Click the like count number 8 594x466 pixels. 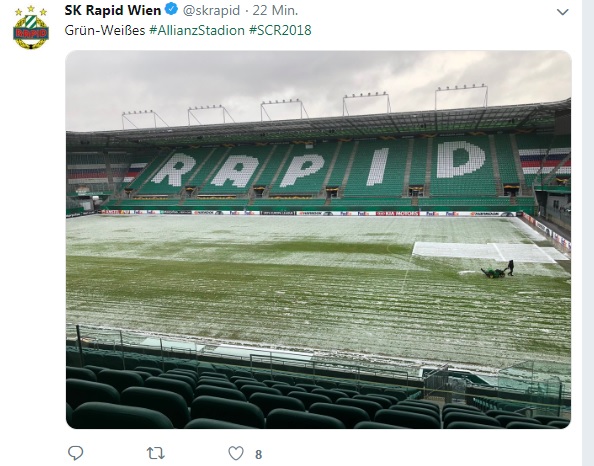click(x=258, y=454)
